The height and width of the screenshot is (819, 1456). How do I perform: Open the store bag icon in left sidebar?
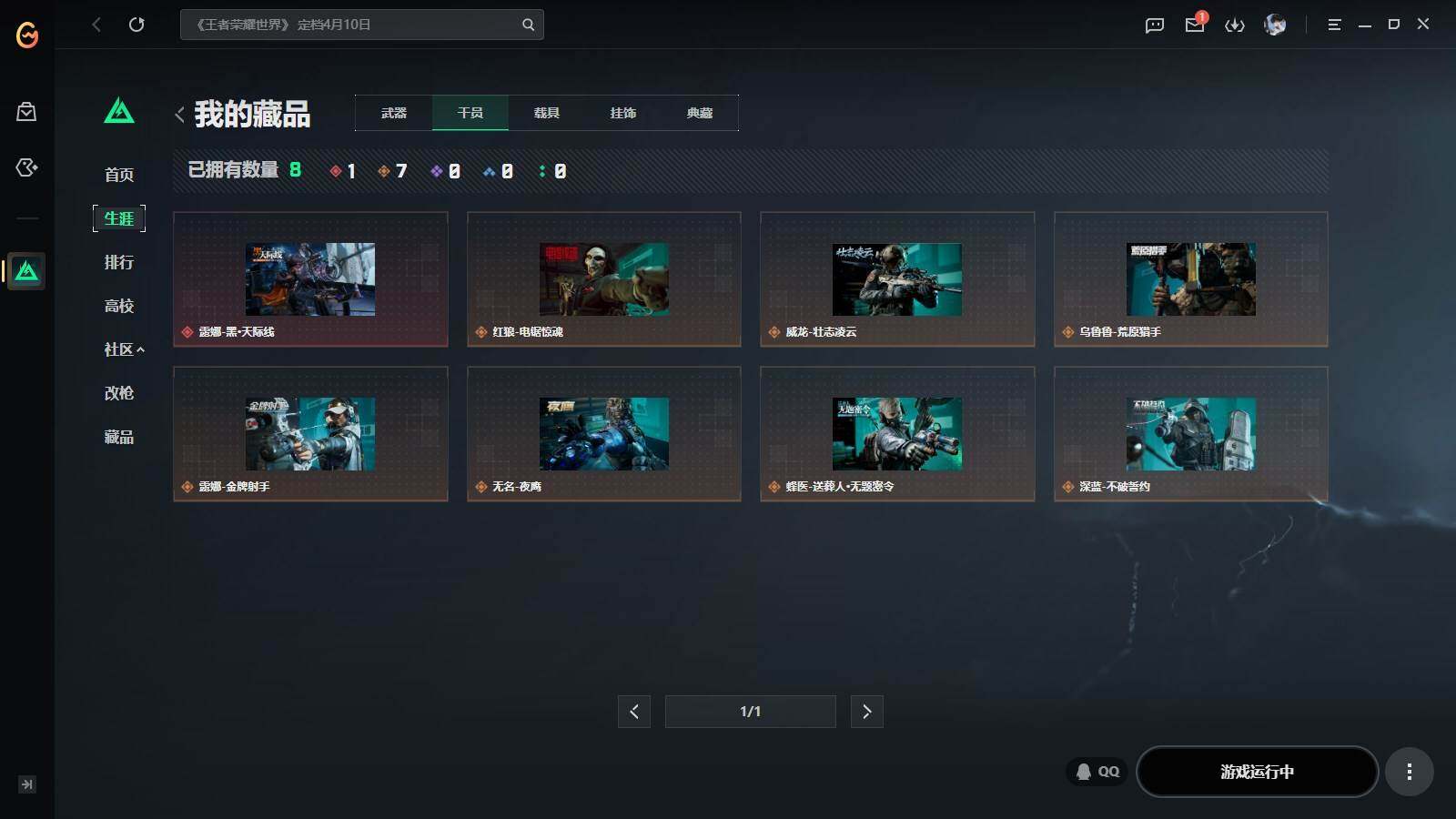click(x=26, y=112)
